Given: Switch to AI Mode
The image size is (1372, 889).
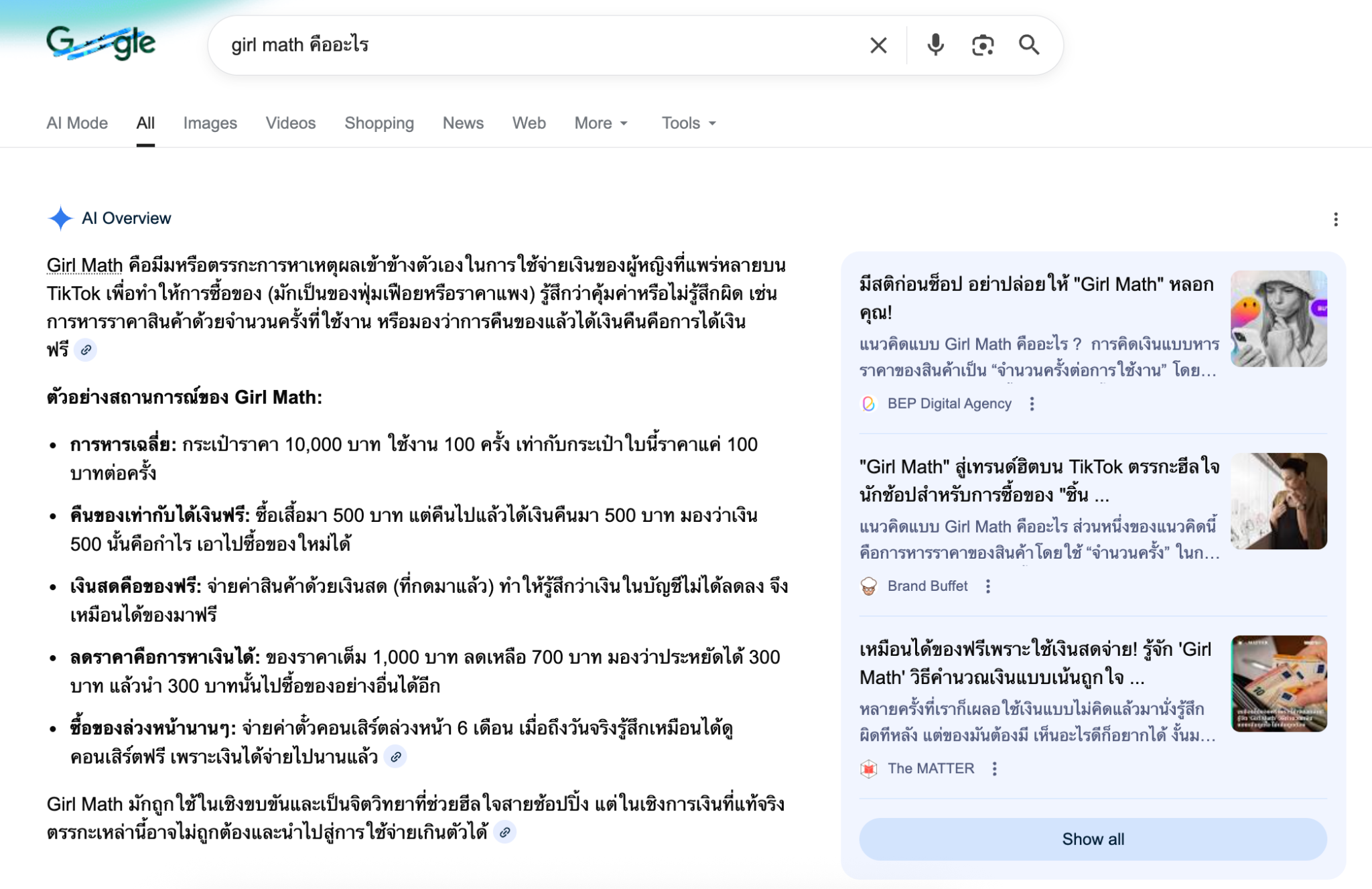Looking at the screenshot, I should click(x=76, y=123).
